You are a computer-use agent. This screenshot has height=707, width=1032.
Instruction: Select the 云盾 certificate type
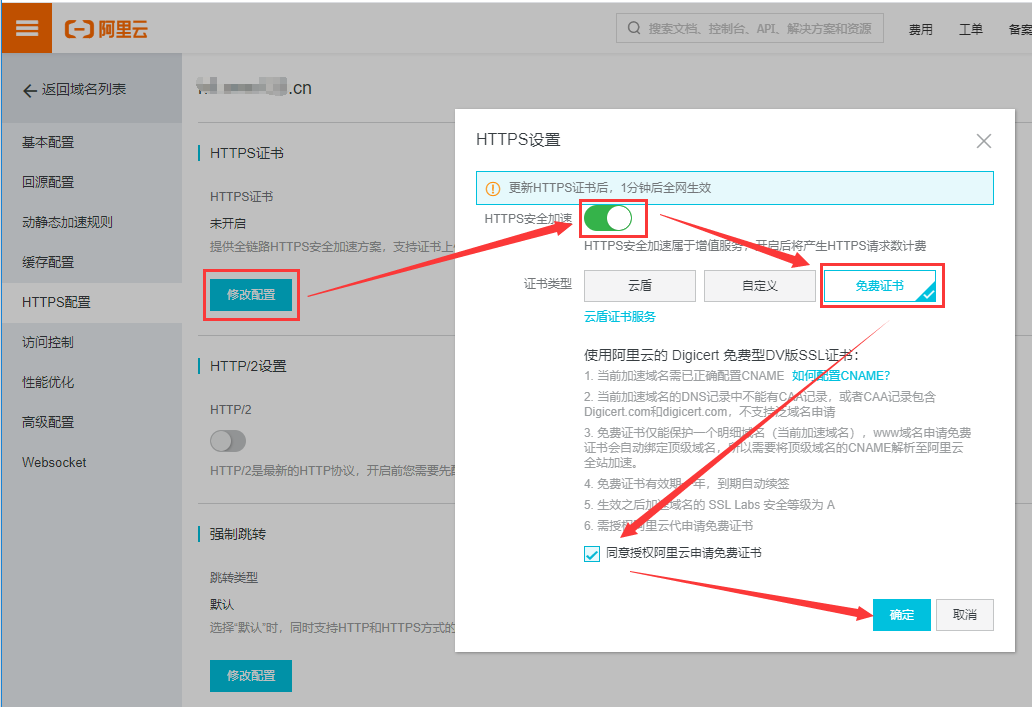tap(640, 286)
